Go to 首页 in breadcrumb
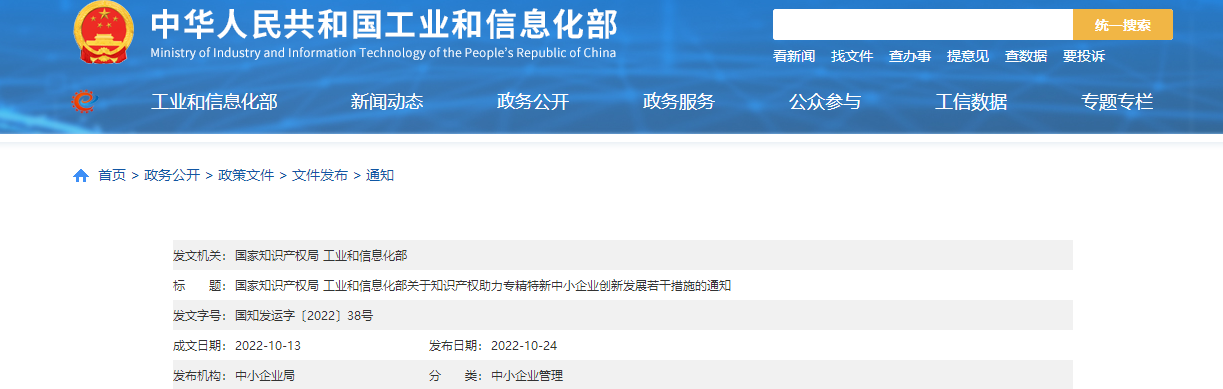Screen dimensions: 1223x389 (x=112, y=175)
